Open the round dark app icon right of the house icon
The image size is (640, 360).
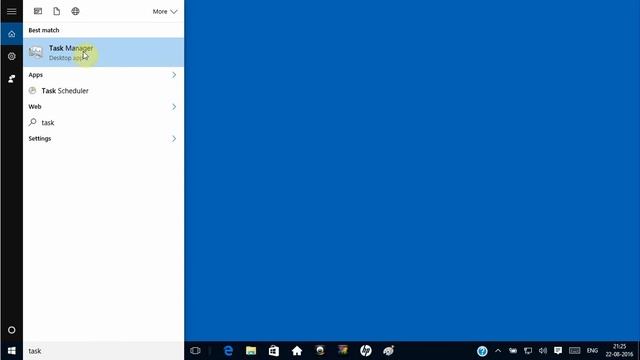[x=320, y=350]
